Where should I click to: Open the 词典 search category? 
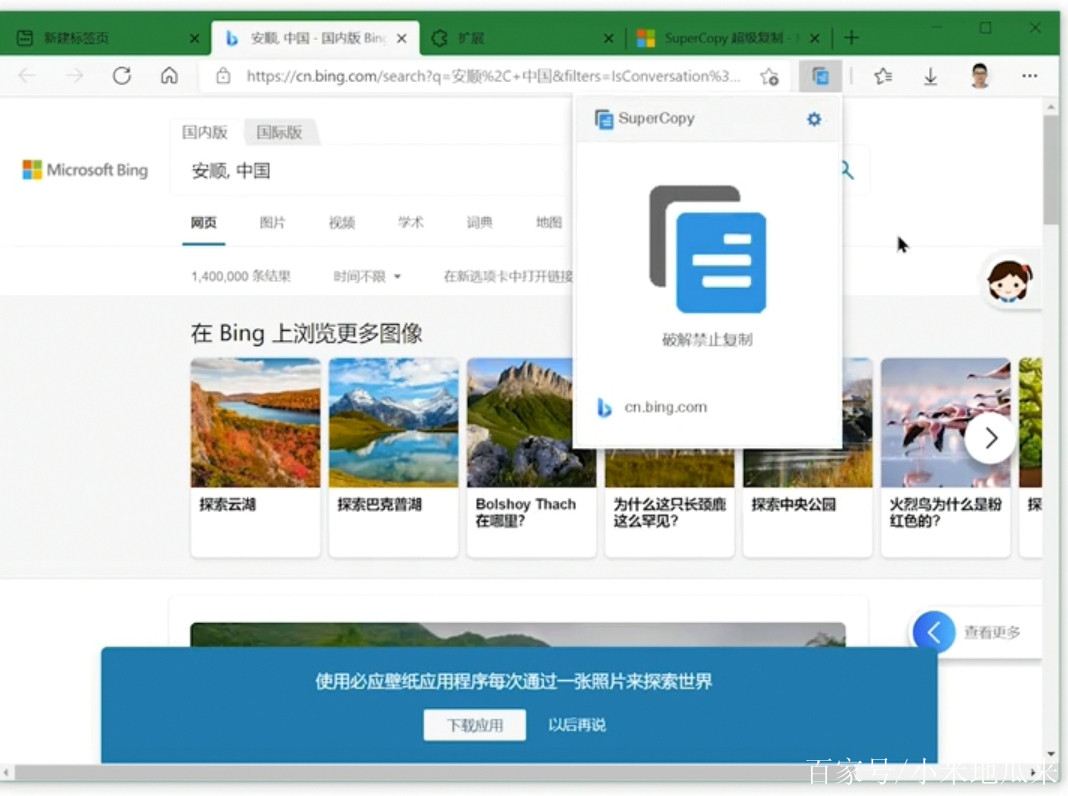(480, 222)
